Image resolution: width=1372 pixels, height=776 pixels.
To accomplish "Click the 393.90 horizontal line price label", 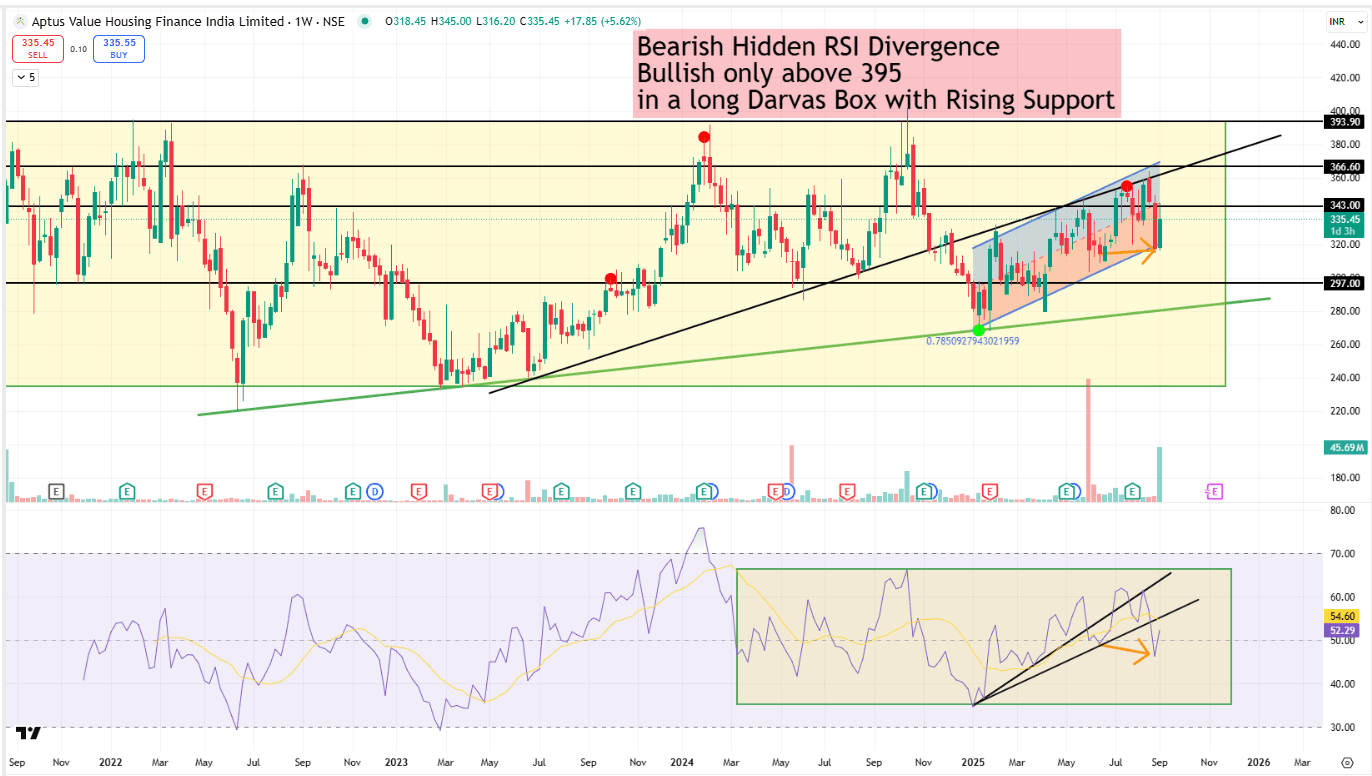I will [x=1346, y=122].
